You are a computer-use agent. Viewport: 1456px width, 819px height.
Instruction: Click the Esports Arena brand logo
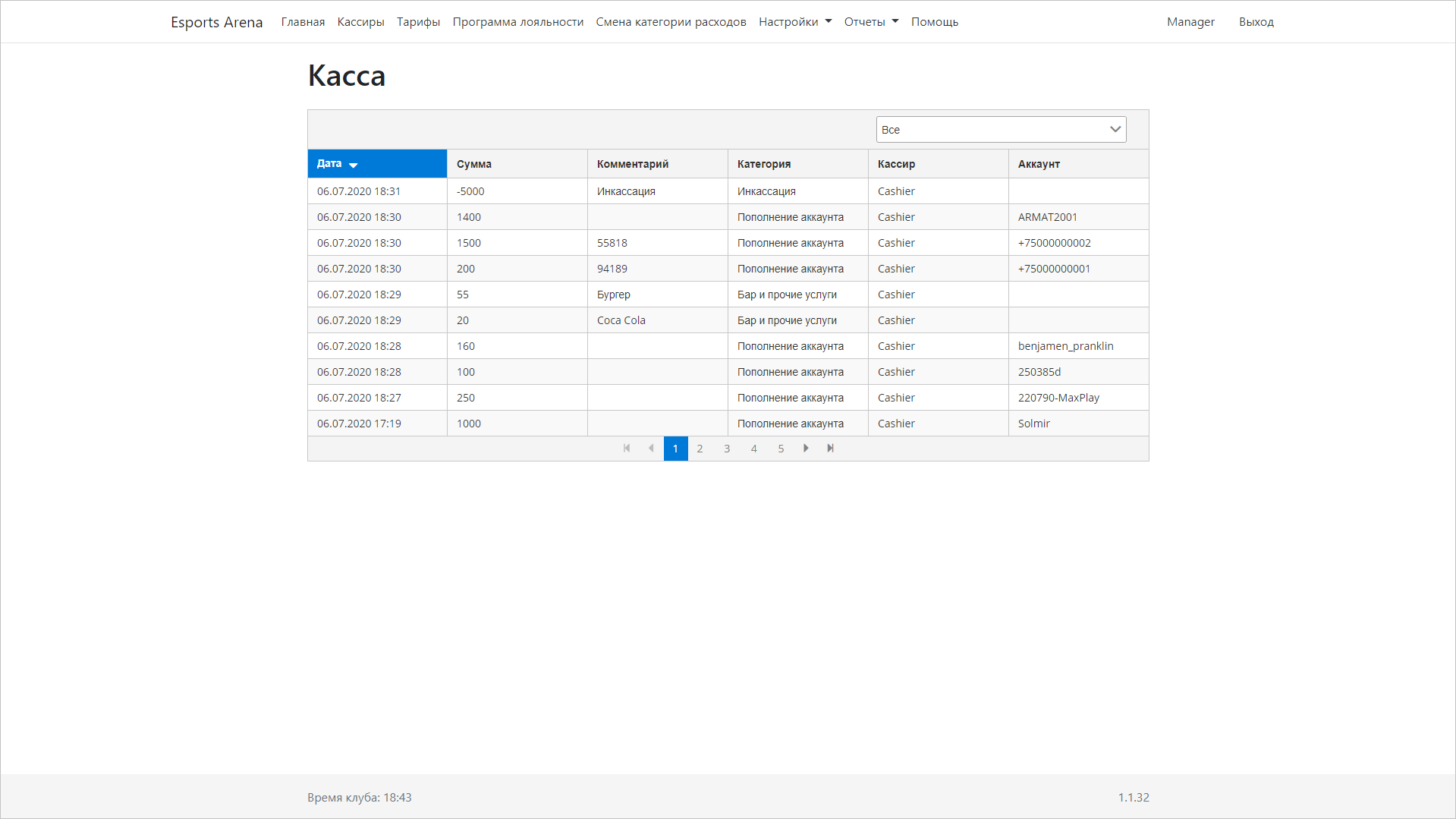click(x=216, y=22)
